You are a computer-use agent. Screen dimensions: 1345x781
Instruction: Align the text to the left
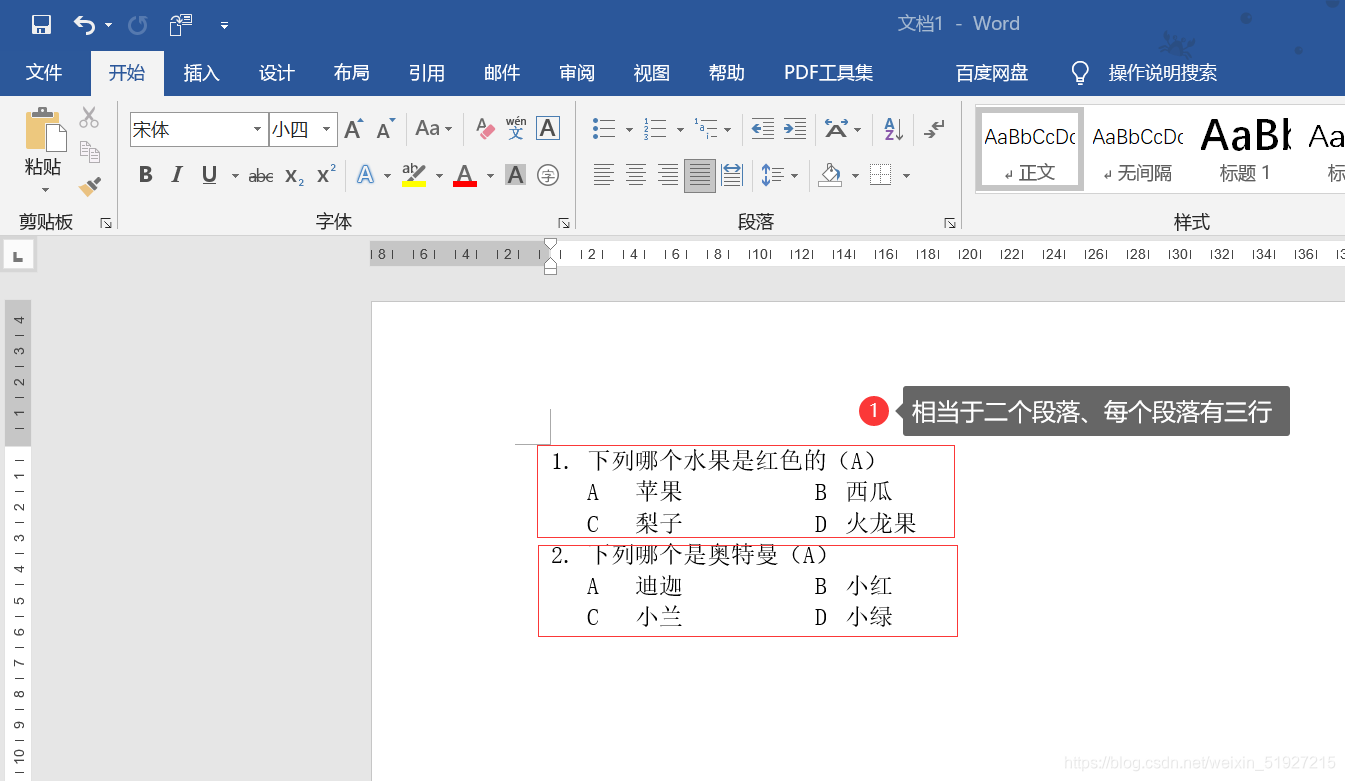click(x=604, y=175)
